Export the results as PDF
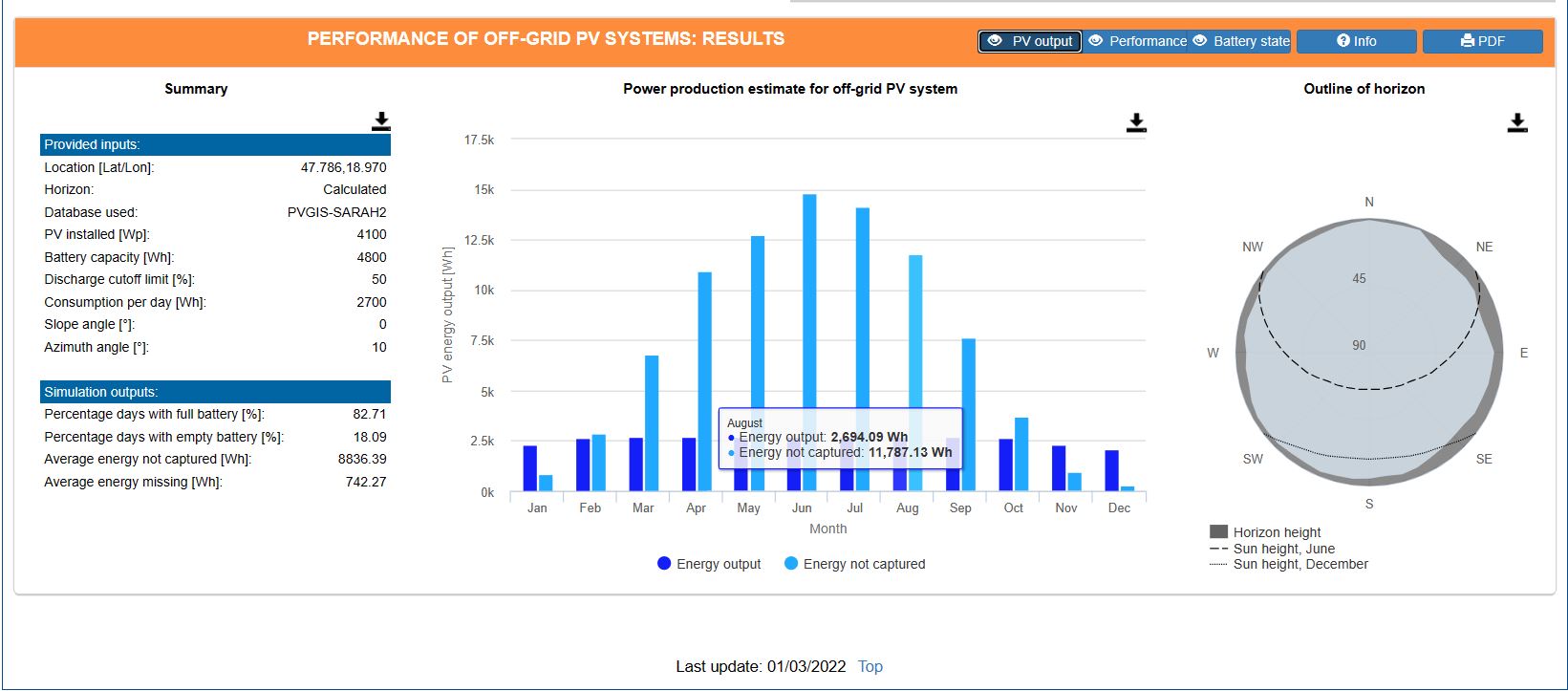This screenshot has width=1568, height=691. point(1483,41)
